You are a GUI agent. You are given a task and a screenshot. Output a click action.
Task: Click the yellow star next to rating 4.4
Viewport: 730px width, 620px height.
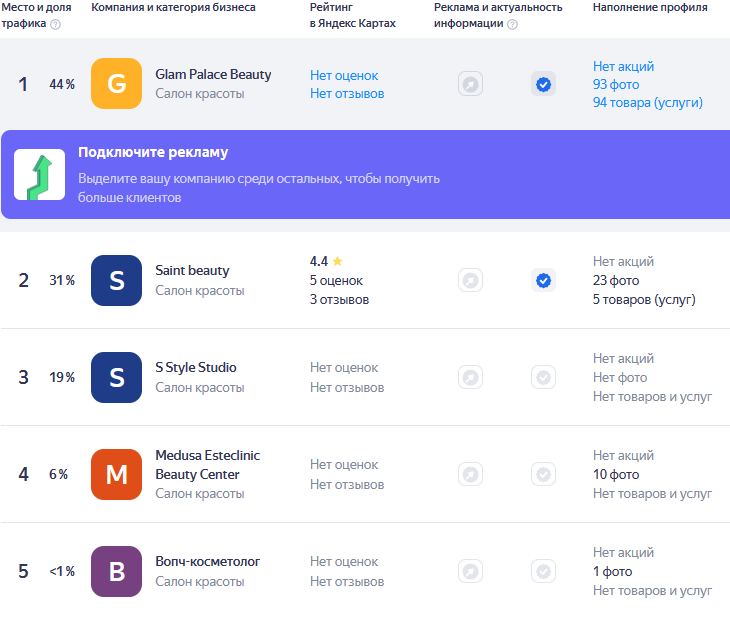338,261
